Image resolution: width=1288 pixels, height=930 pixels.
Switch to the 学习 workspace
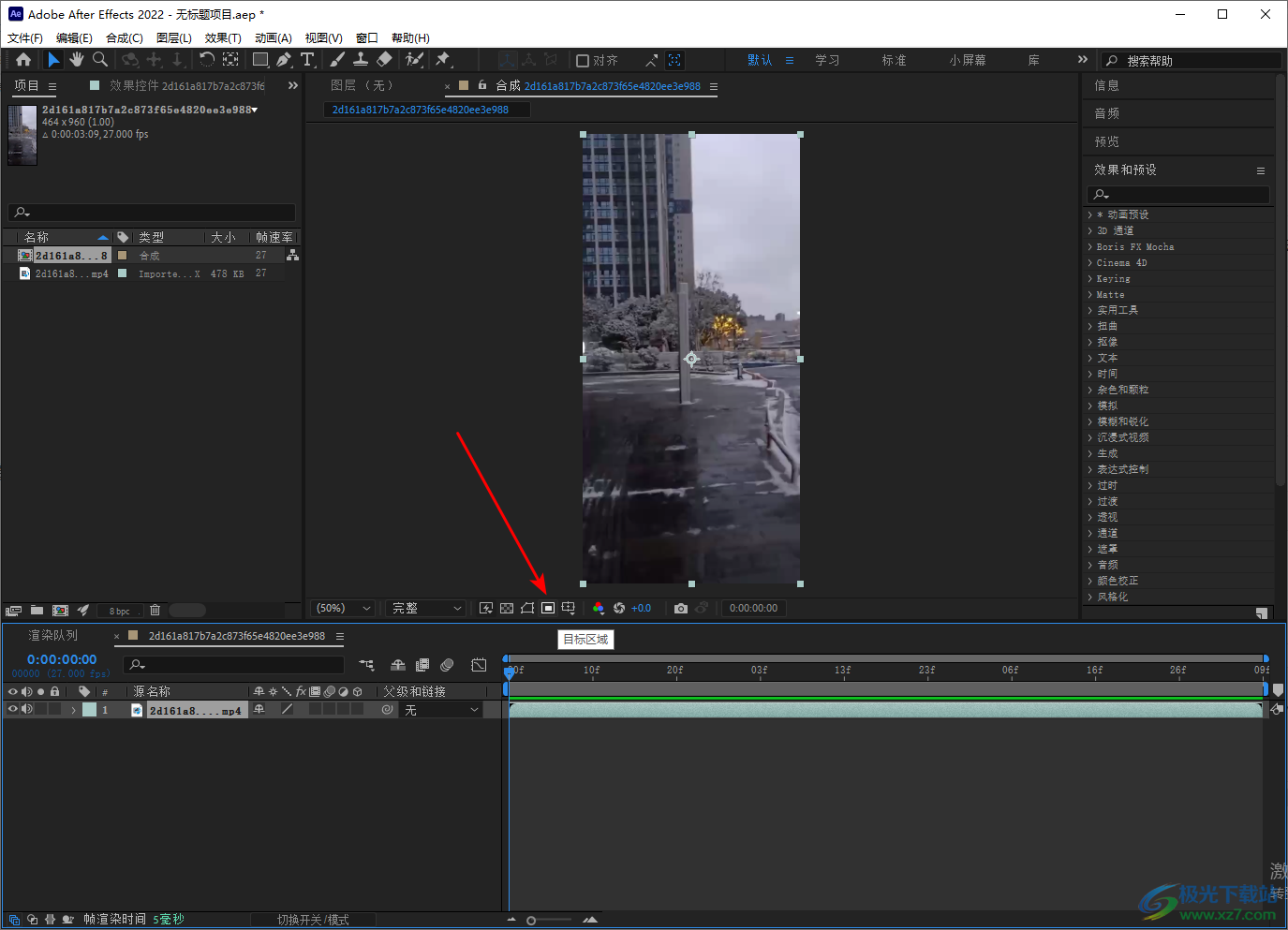pos(827,60)
